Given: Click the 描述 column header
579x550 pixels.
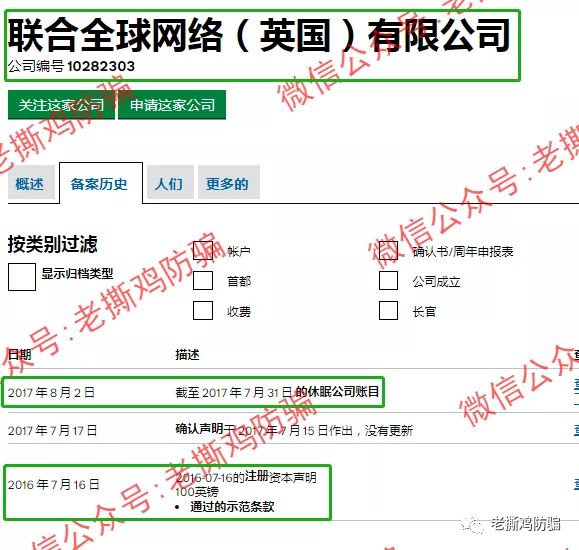Looking at the screenshot, I should (187, 355).
